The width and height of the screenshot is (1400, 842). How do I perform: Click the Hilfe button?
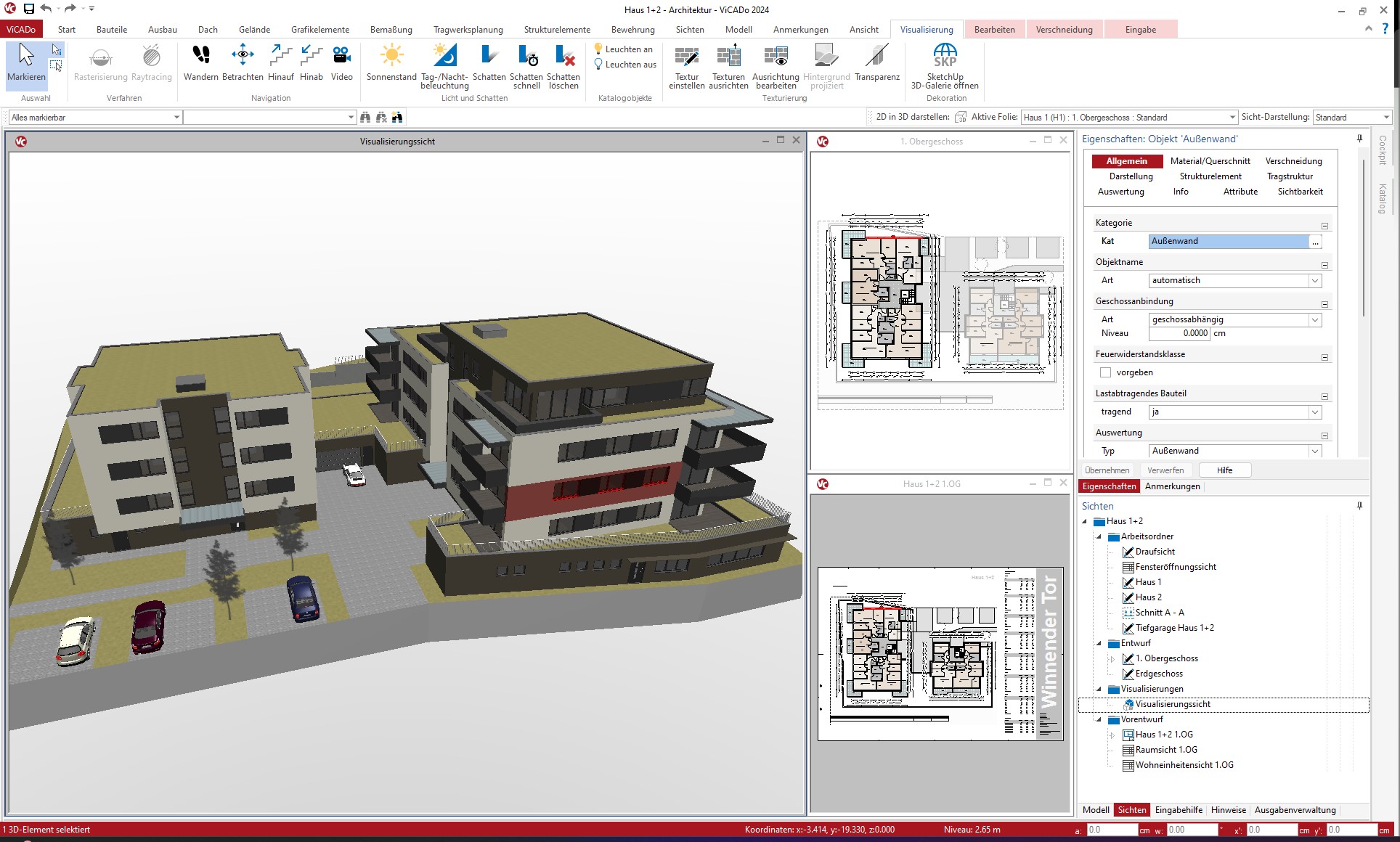[1224, 470]
